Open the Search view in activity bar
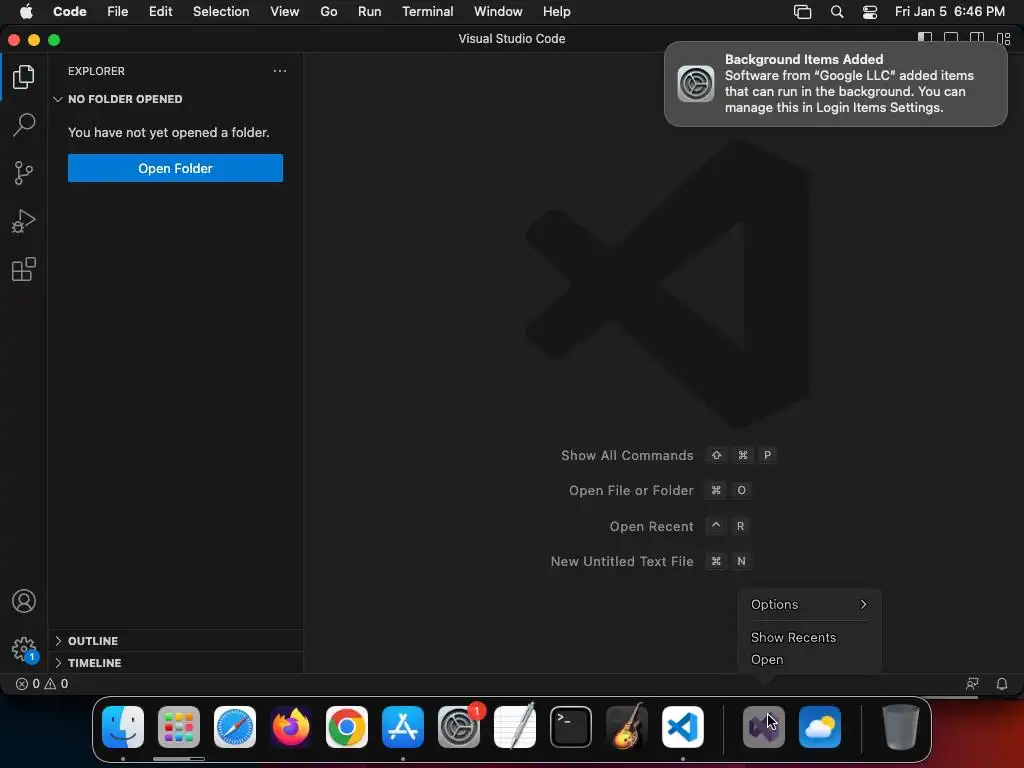This screenshot has height=768, width=1024. pyautogui.click(x=24, y=125)
